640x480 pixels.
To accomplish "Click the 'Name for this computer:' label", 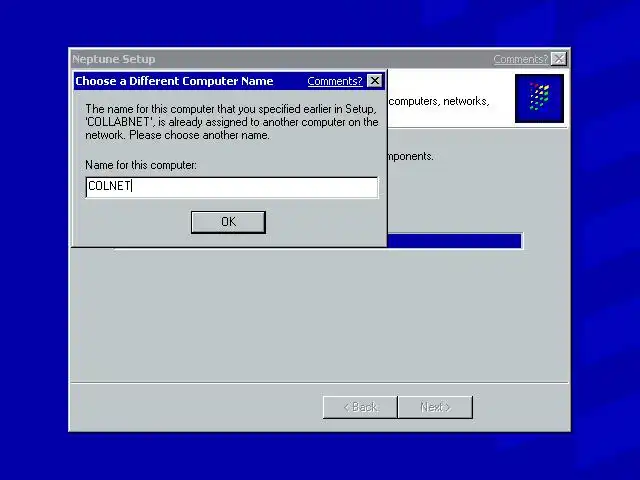I will click(141, 165).
